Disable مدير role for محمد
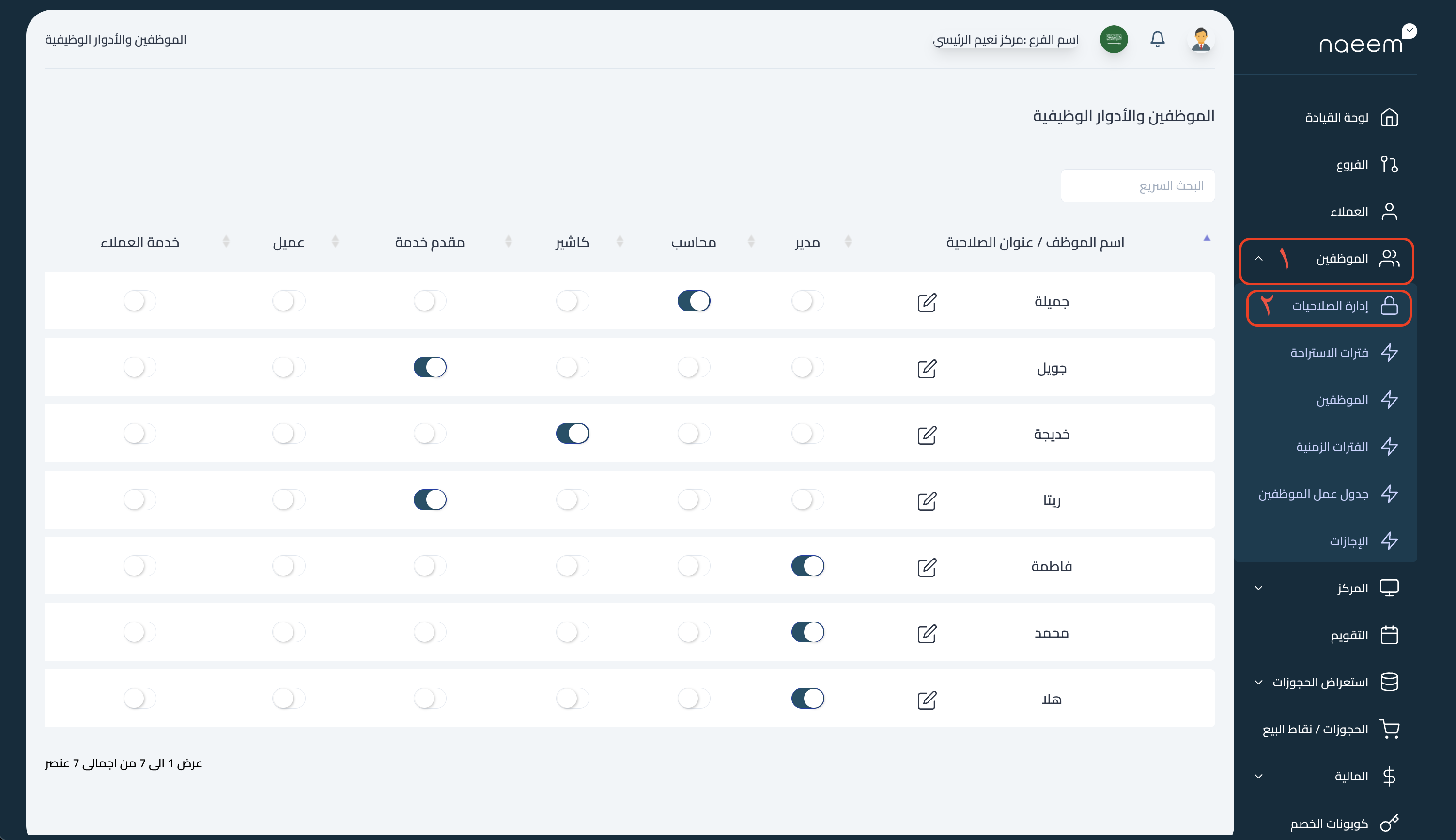 pos(807,632)
